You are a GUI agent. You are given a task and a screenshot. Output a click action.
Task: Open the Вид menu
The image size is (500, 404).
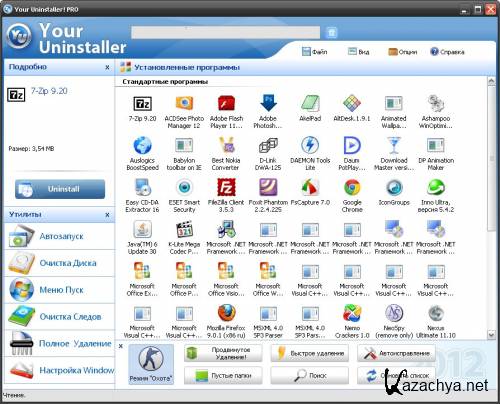pyautogui.click(x=358, y=52)
